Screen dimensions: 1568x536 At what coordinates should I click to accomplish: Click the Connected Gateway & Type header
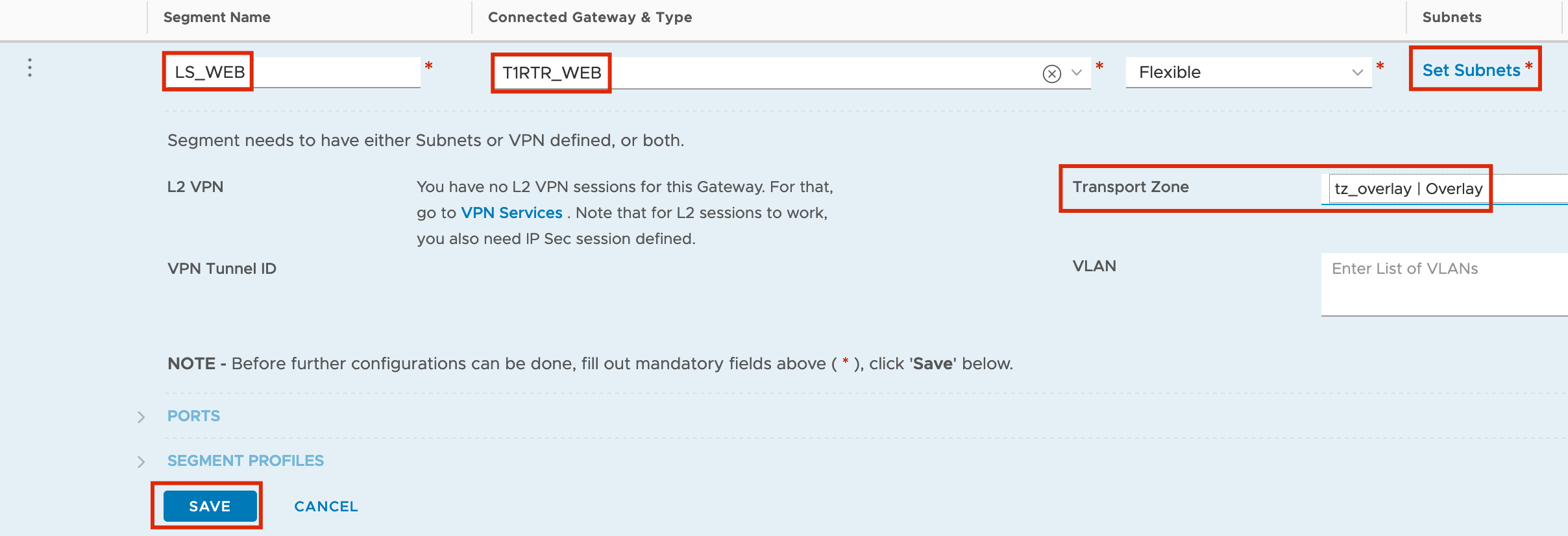pos(590,18)
